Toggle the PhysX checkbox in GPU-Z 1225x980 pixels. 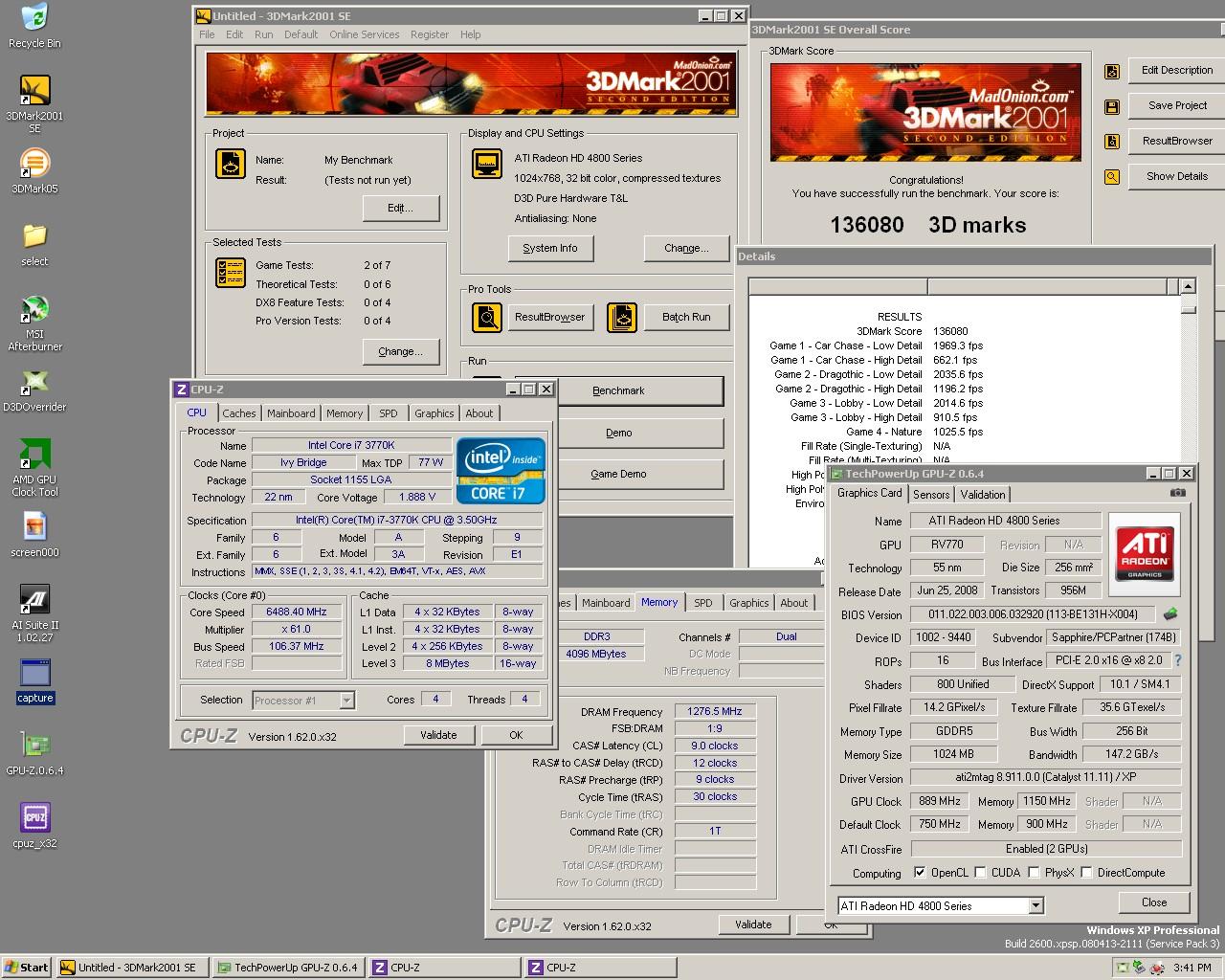point(1034,873)
